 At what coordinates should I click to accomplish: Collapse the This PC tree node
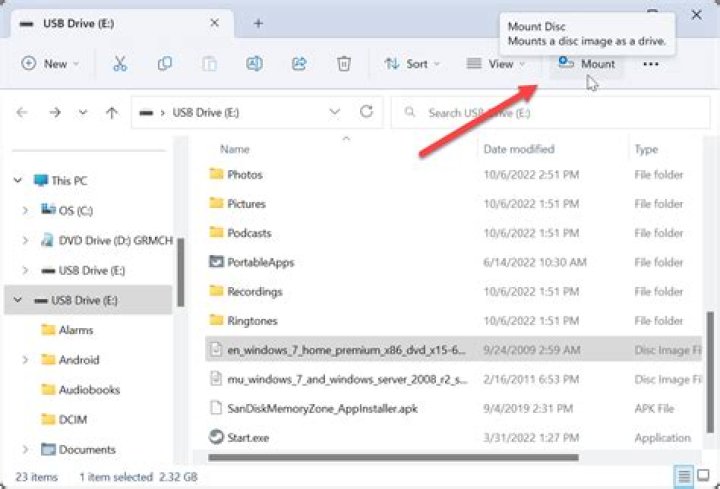[x=17, y=181]
